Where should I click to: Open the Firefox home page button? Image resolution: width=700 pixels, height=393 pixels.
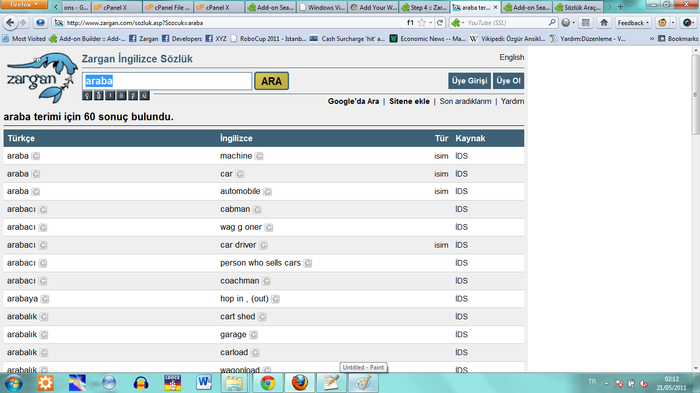tap(604, 22)
